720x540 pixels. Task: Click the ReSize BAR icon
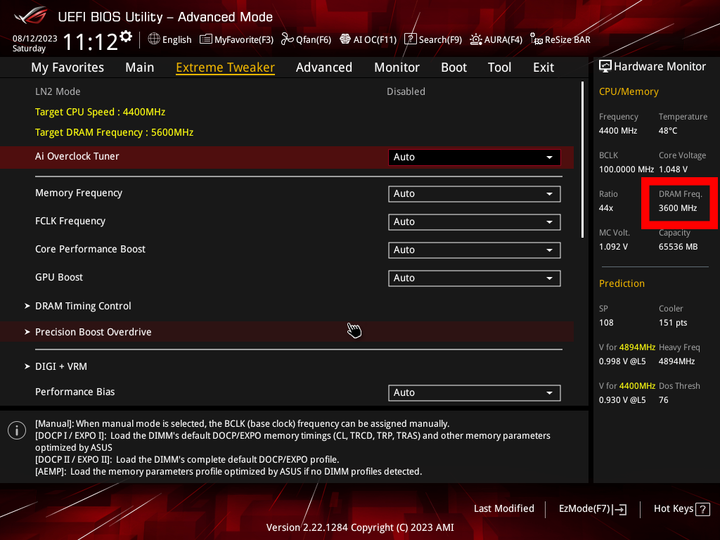[536, 39]
